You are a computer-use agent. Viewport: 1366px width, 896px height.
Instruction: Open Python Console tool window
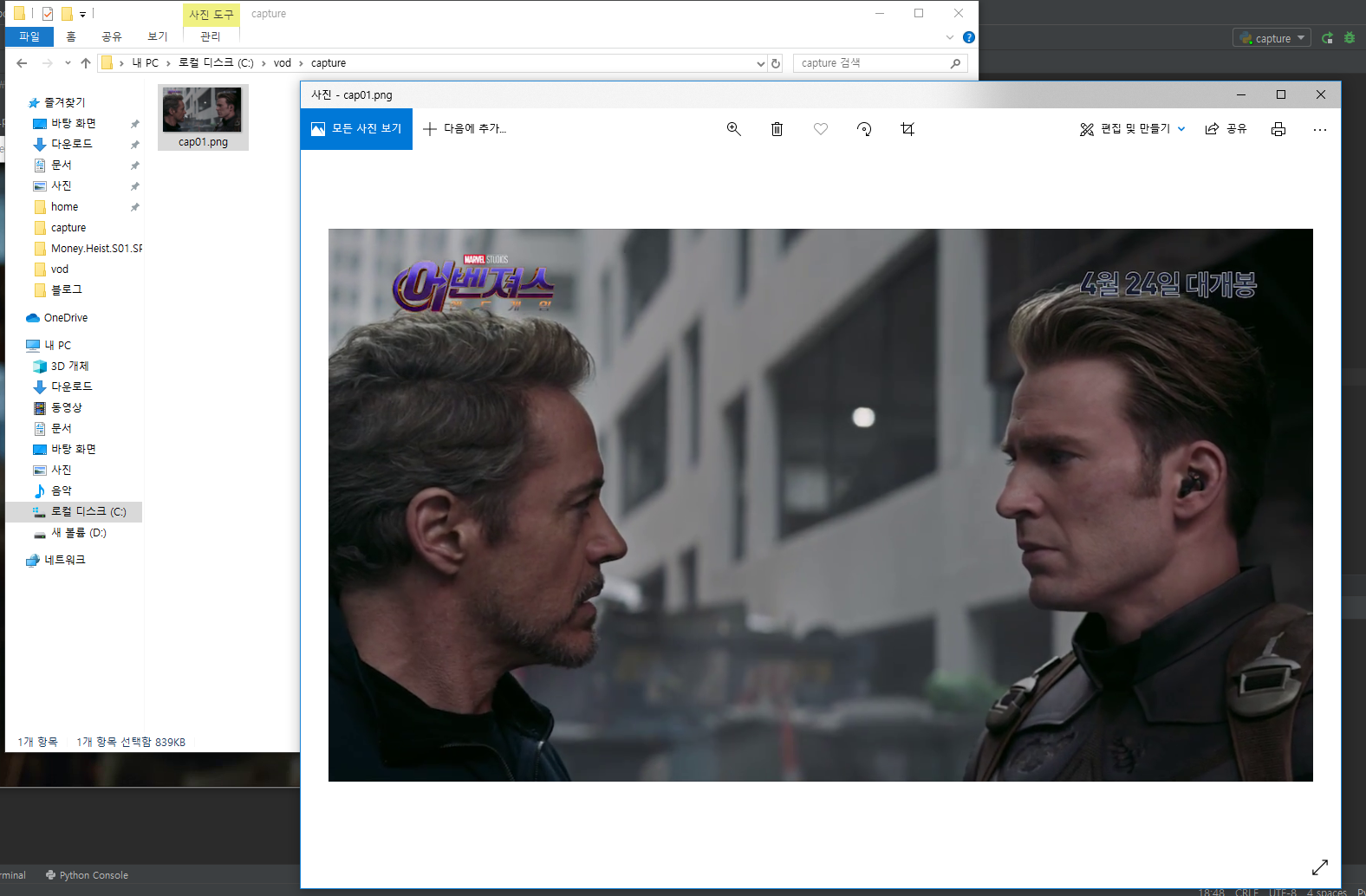87,875
